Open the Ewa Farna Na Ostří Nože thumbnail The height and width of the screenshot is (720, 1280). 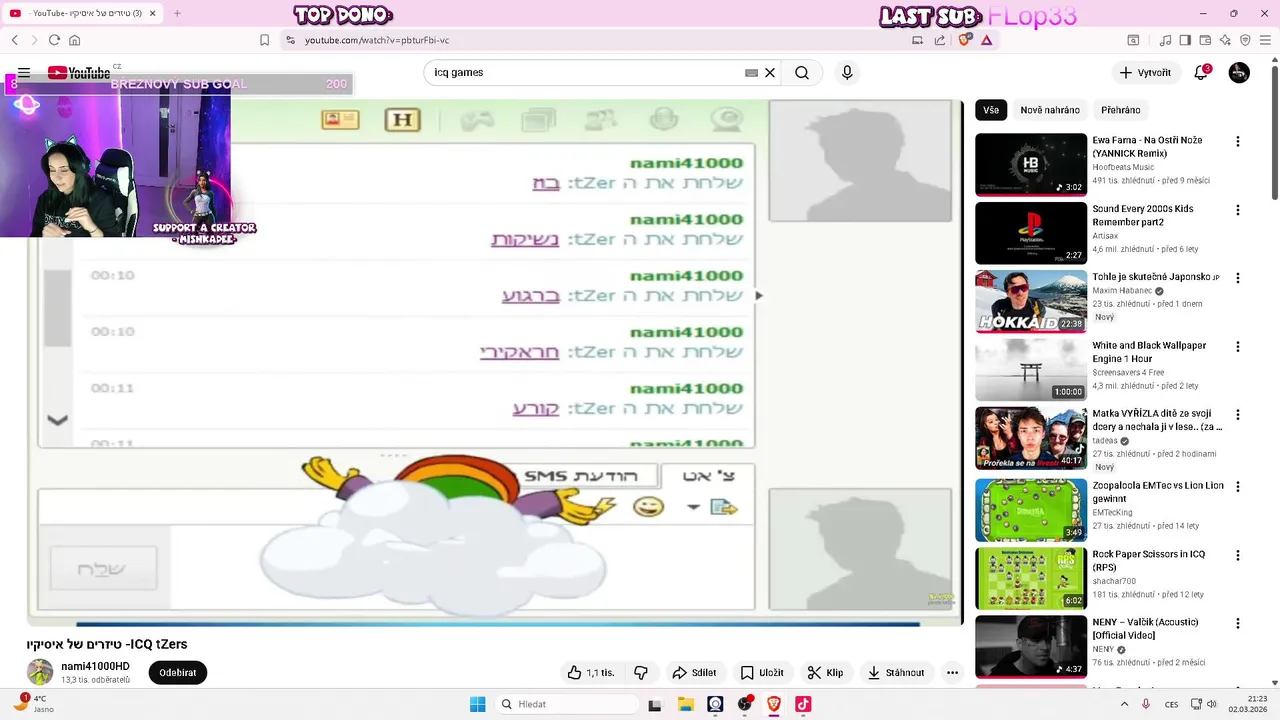(x=1031, y=164)
